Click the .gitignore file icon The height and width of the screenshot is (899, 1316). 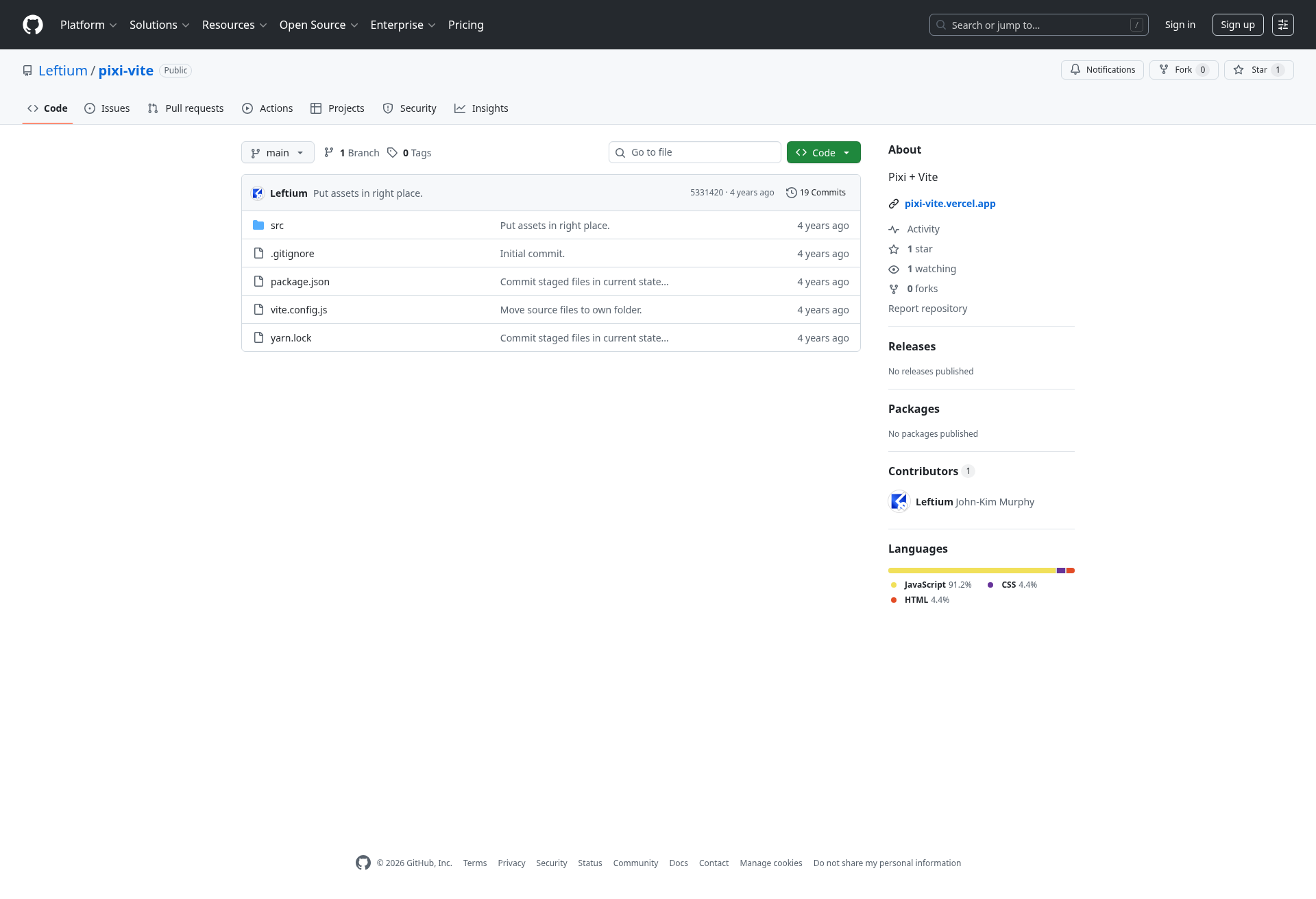point(258,253)
